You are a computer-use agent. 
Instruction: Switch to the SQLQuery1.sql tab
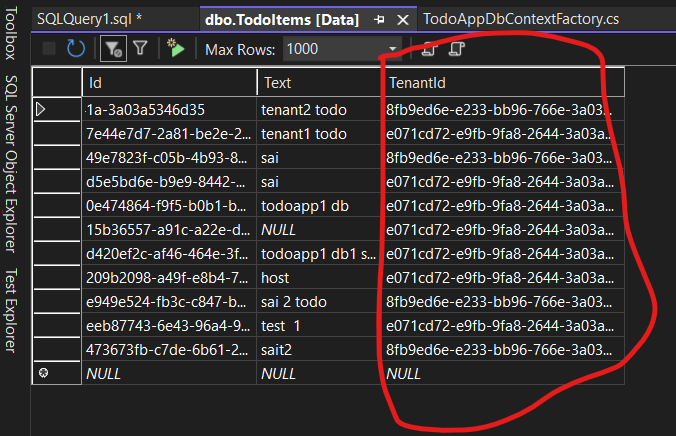(89, 19)
